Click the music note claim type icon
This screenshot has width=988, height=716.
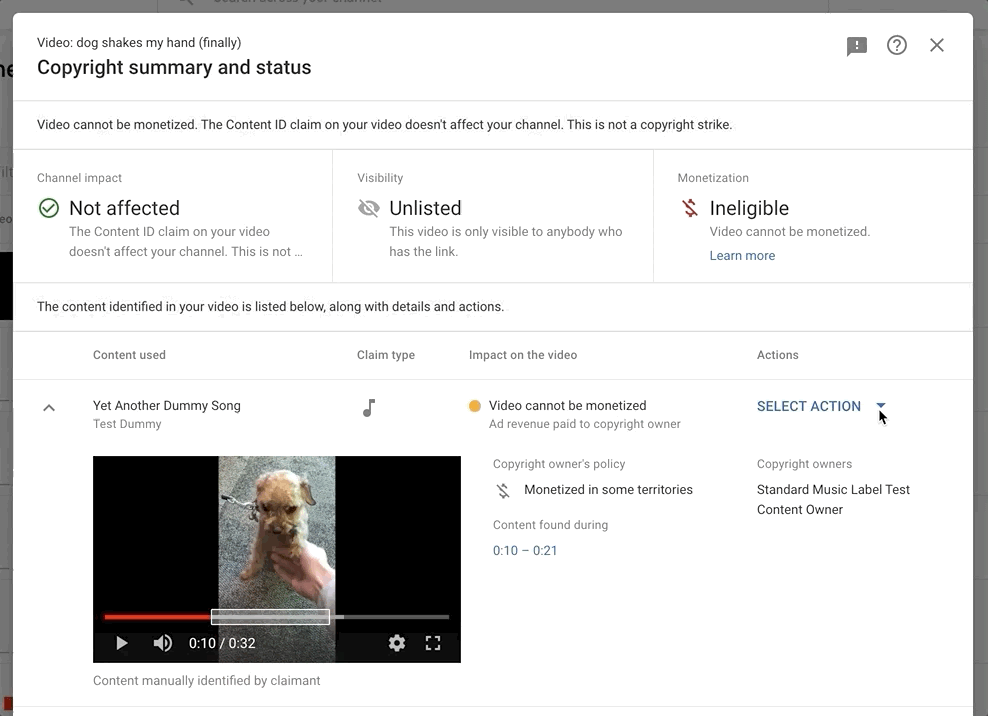click(x=369, y=406)
